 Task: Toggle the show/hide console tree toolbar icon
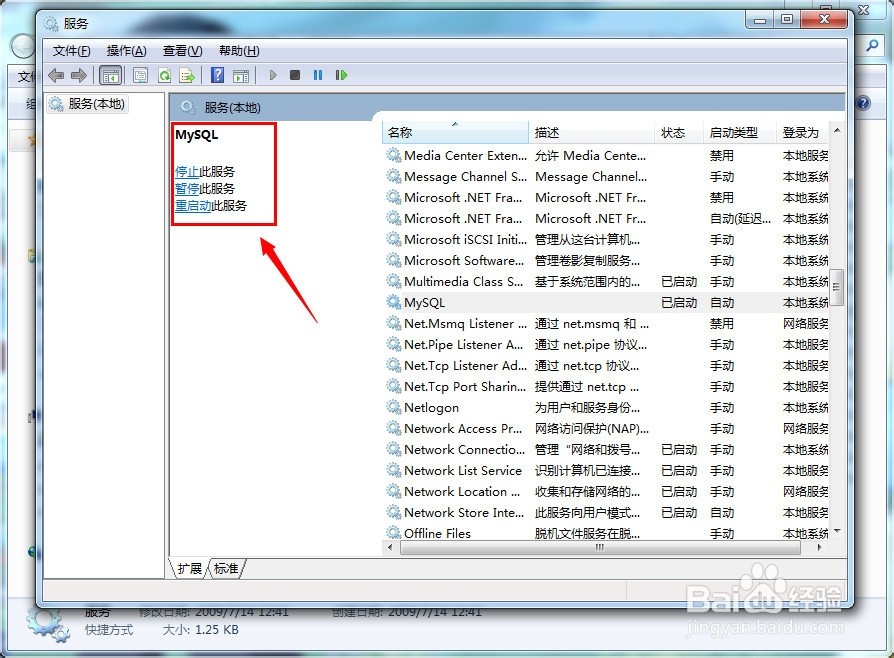tap(110, 75)
